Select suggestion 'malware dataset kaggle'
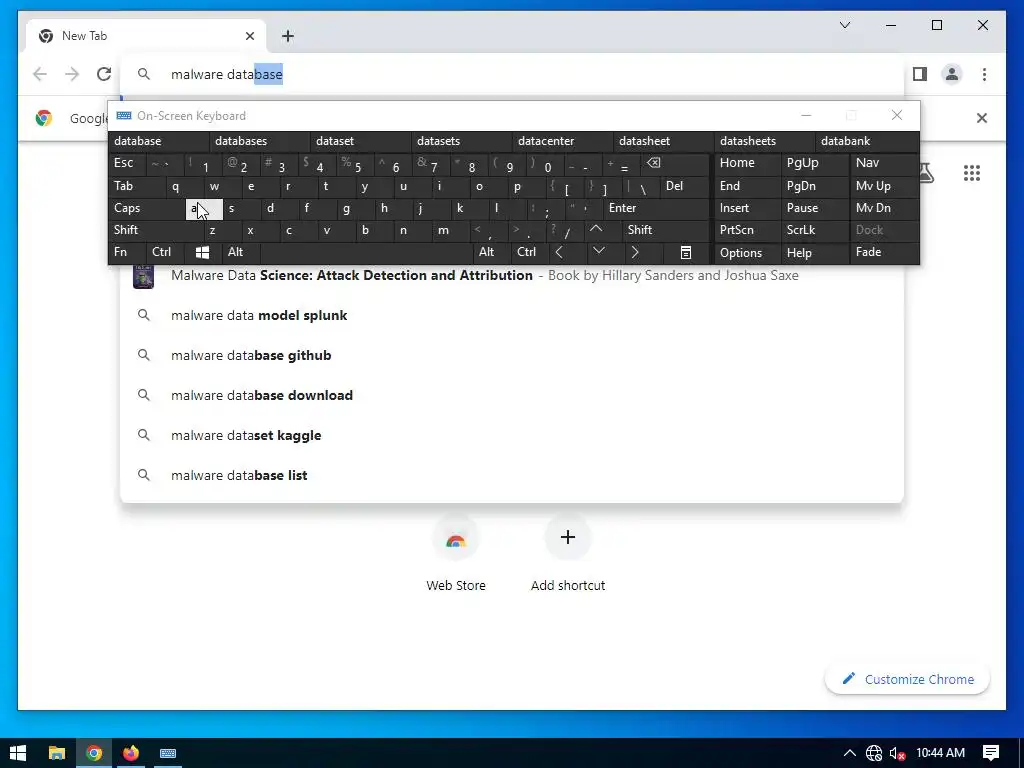The width and height of the screenshot is (1024, 768). tap(512, 435)
